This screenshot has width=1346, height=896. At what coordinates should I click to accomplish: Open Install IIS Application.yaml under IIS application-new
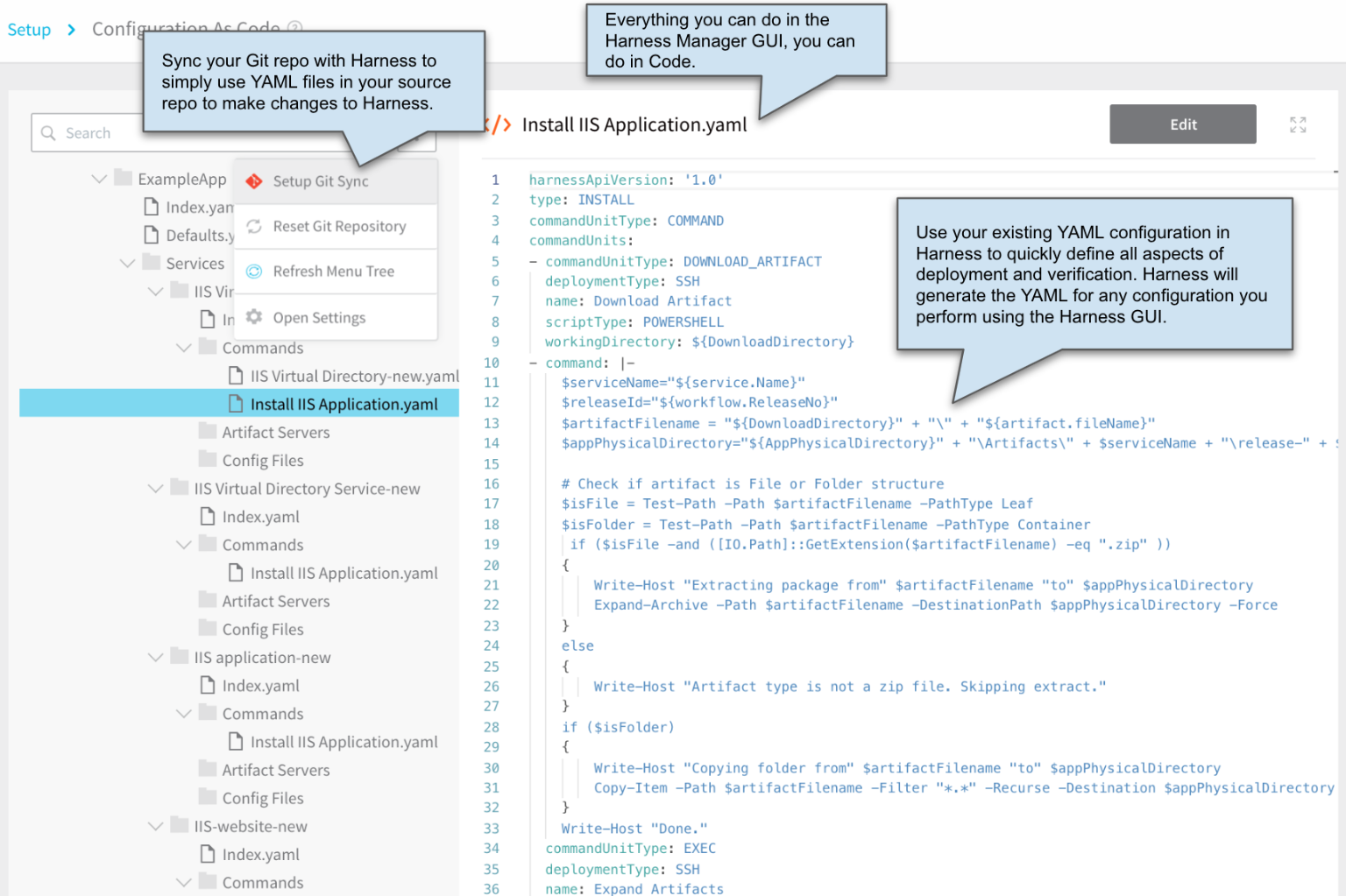tap(344, 742)
